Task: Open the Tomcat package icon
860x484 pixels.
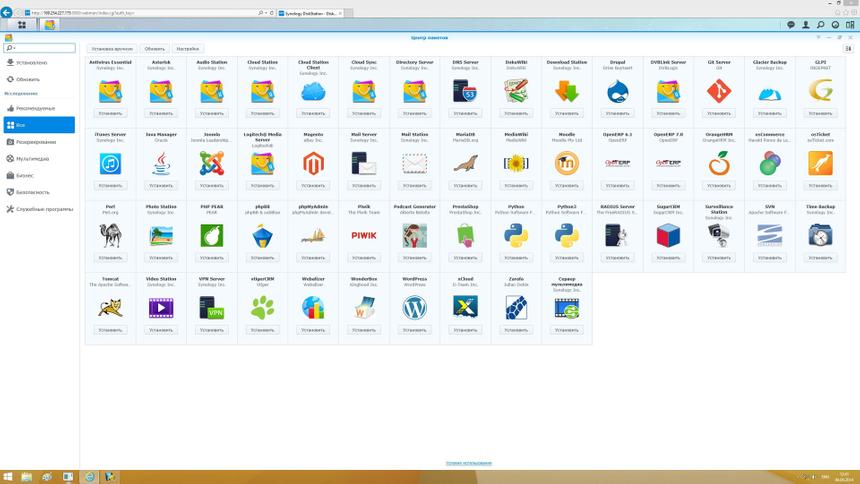Action: (x=110, y=308)
